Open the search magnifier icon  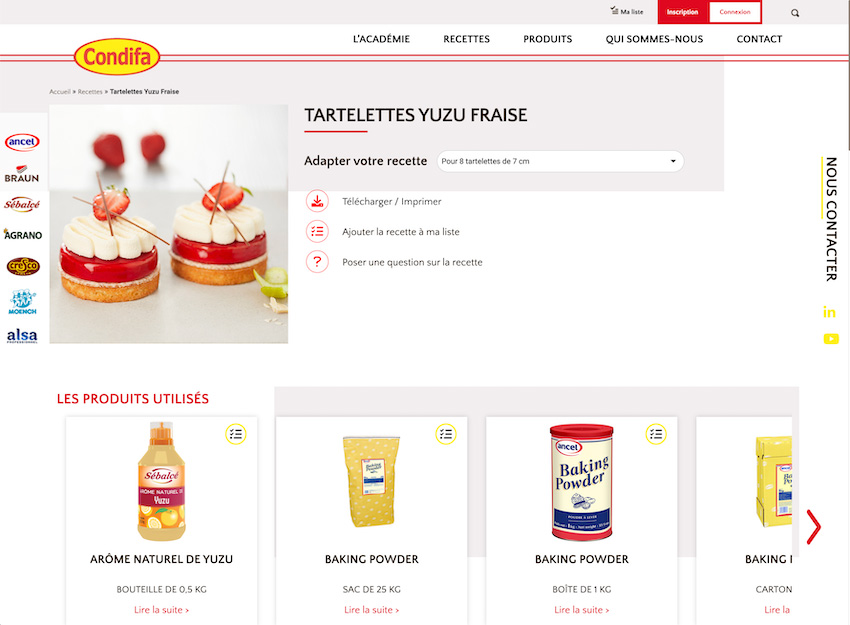coord(795,13)
